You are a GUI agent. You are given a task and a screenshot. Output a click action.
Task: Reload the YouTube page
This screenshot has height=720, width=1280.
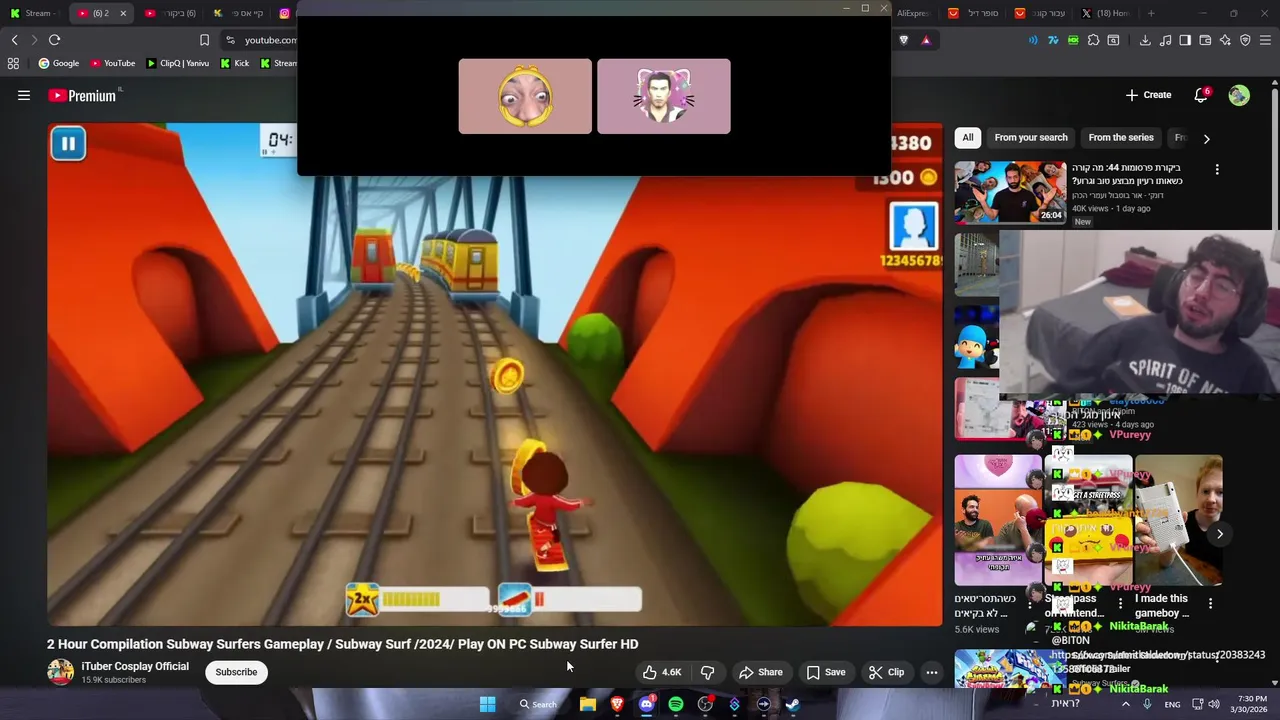click(54, 40)
